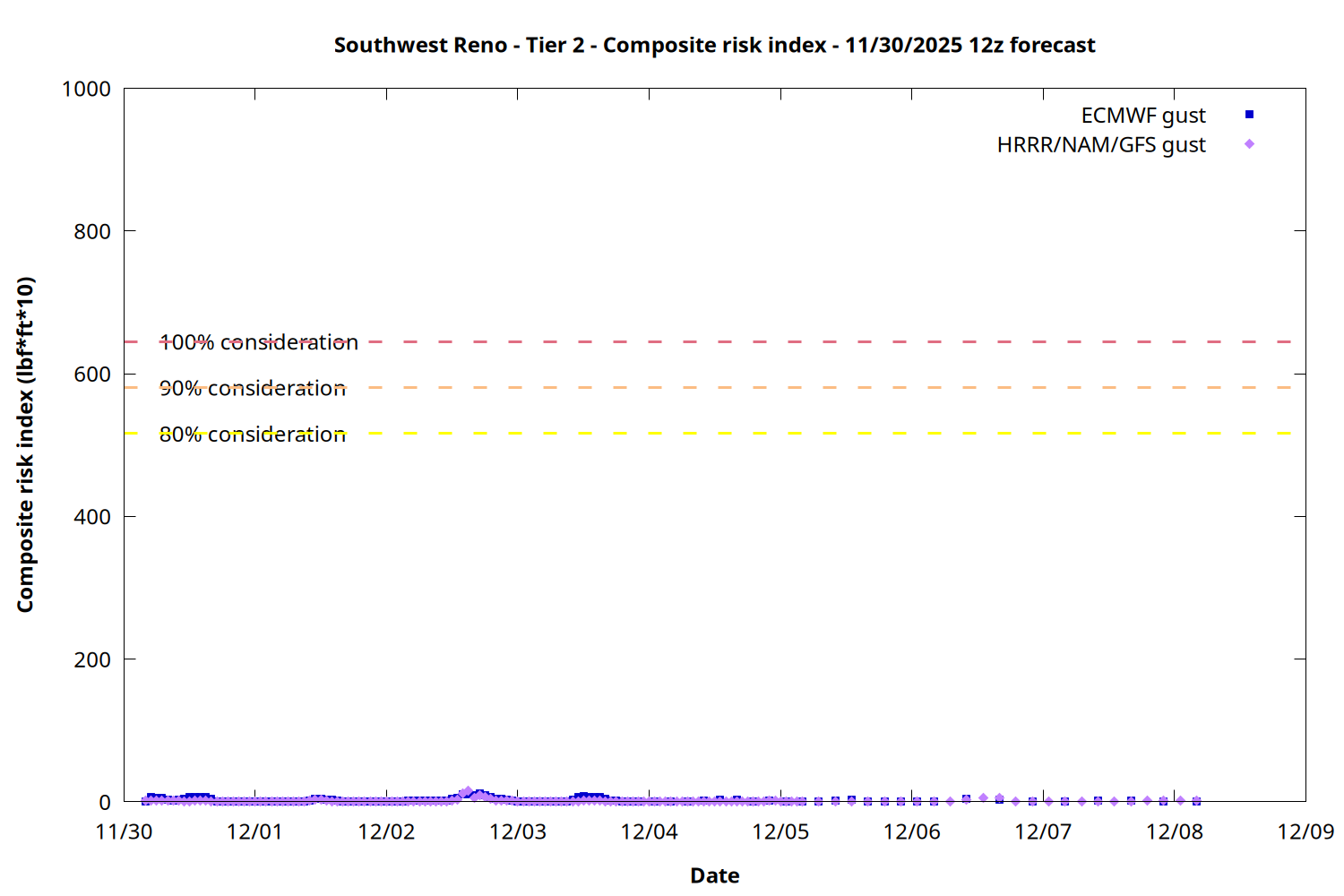The height and width of the screenshot is (896, 1344).
Task: Click the blue ECMWF gust legend square
Action: click(1249, 115)
